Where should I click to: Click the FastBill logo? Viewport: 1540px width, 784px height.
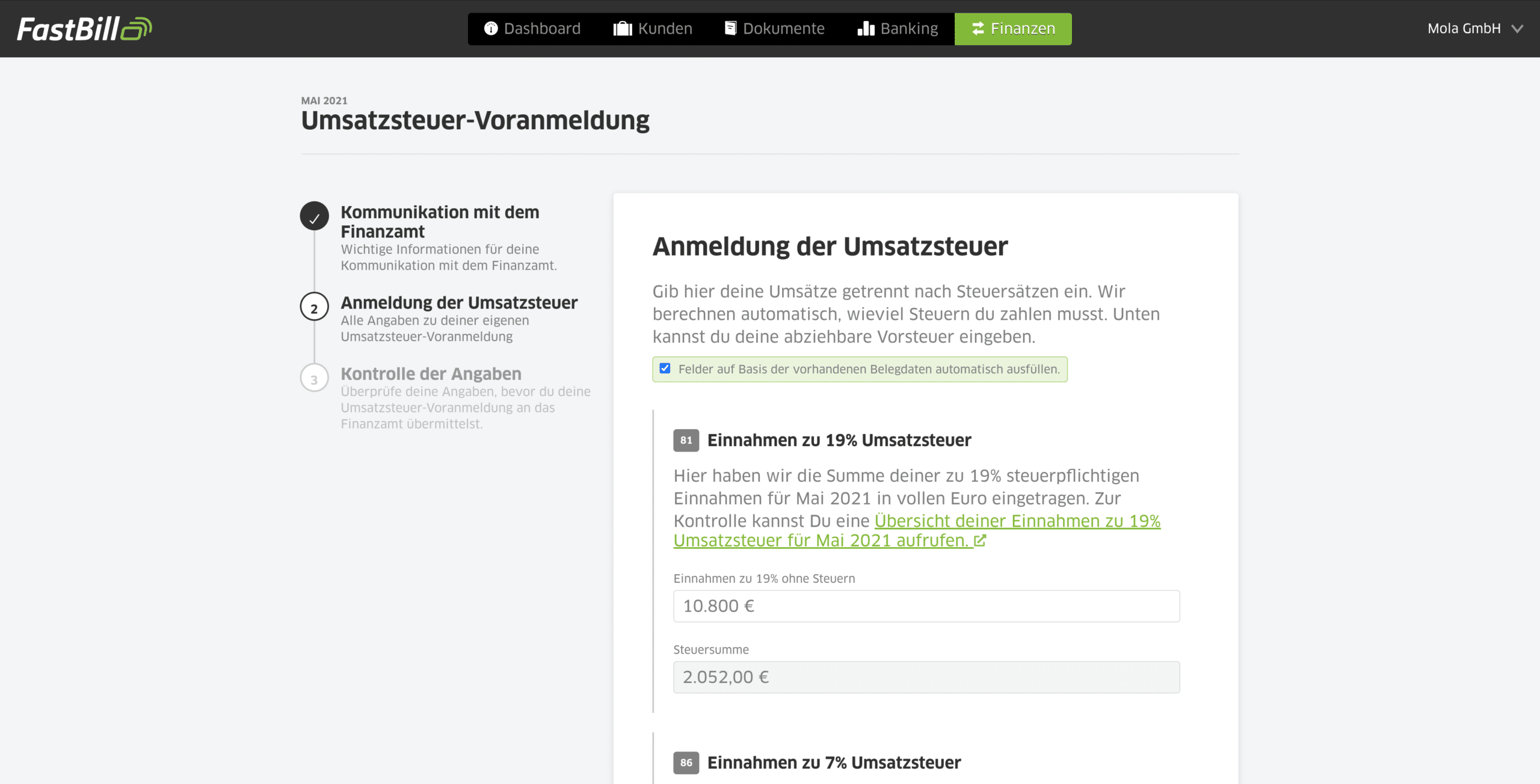click(x=84, y=29)
